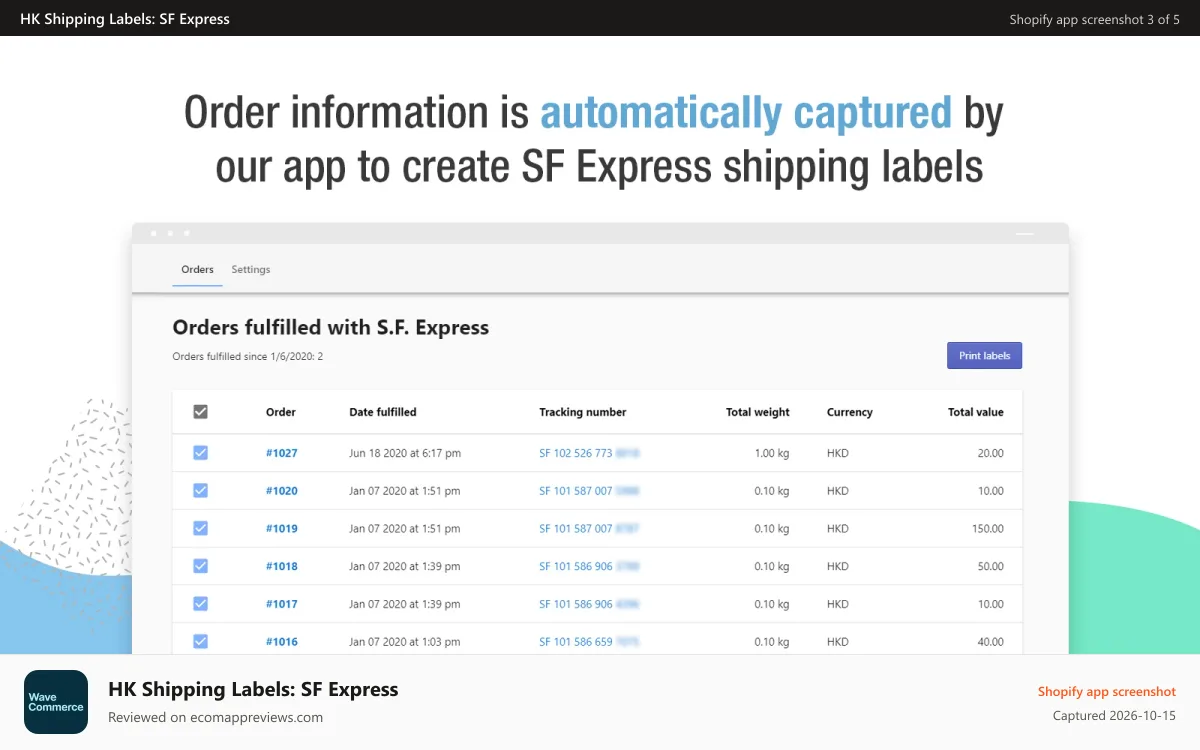
Task: Click the Orders fulfilled since 1/6/2020 text
Action: pos(247,356)
